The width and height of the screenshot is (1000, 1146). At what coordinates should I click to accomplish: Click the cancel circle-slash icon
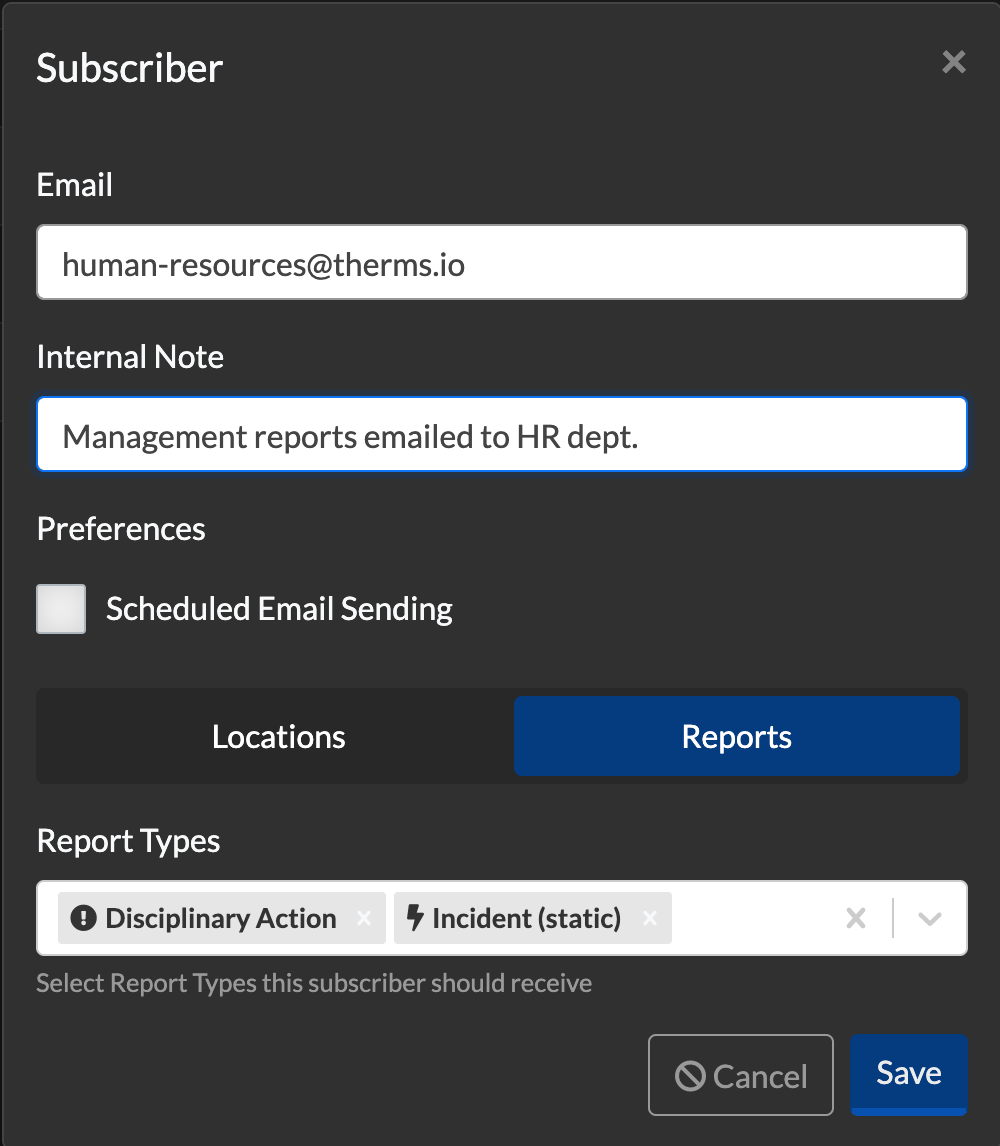click(x=692, y=1075)
